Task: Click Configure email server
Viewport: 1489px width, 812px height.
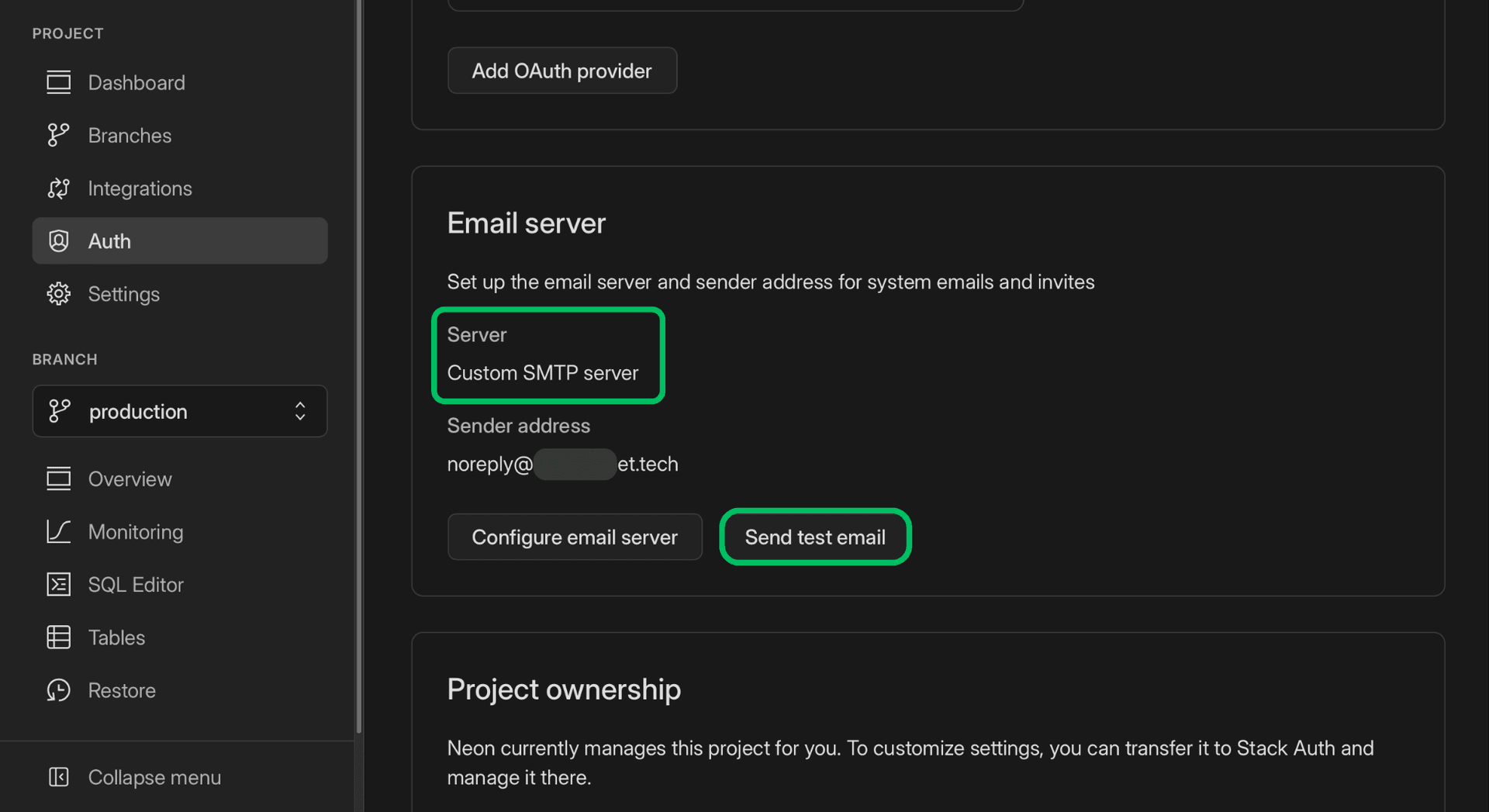Action: 575,537
